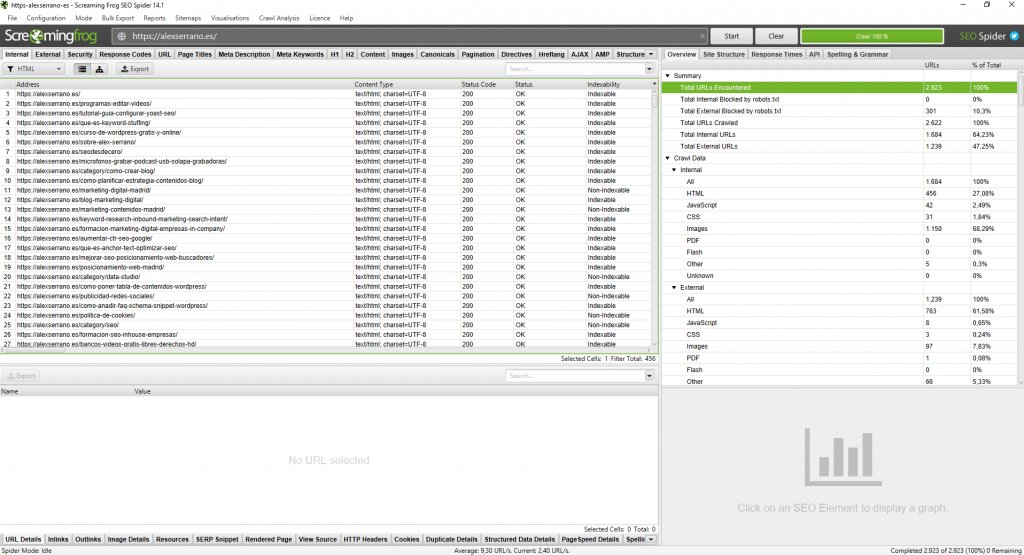Viewport: 1024px width, 555px height.
Task: Select Total URLs Encountered summary row
Action: [839, 87]
